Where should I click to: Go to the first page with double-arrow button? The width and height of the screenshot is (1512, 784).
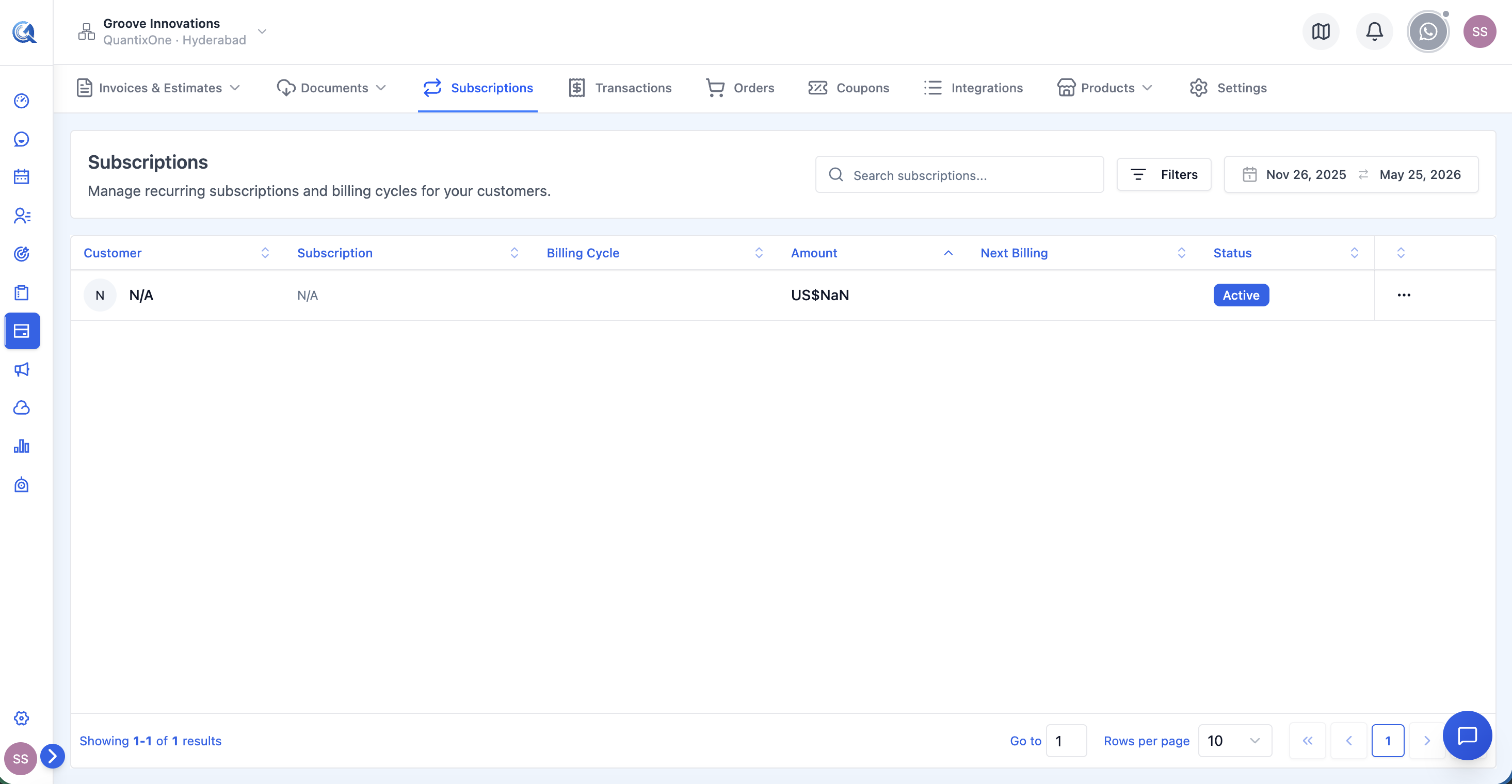[x=1307, y=741]
